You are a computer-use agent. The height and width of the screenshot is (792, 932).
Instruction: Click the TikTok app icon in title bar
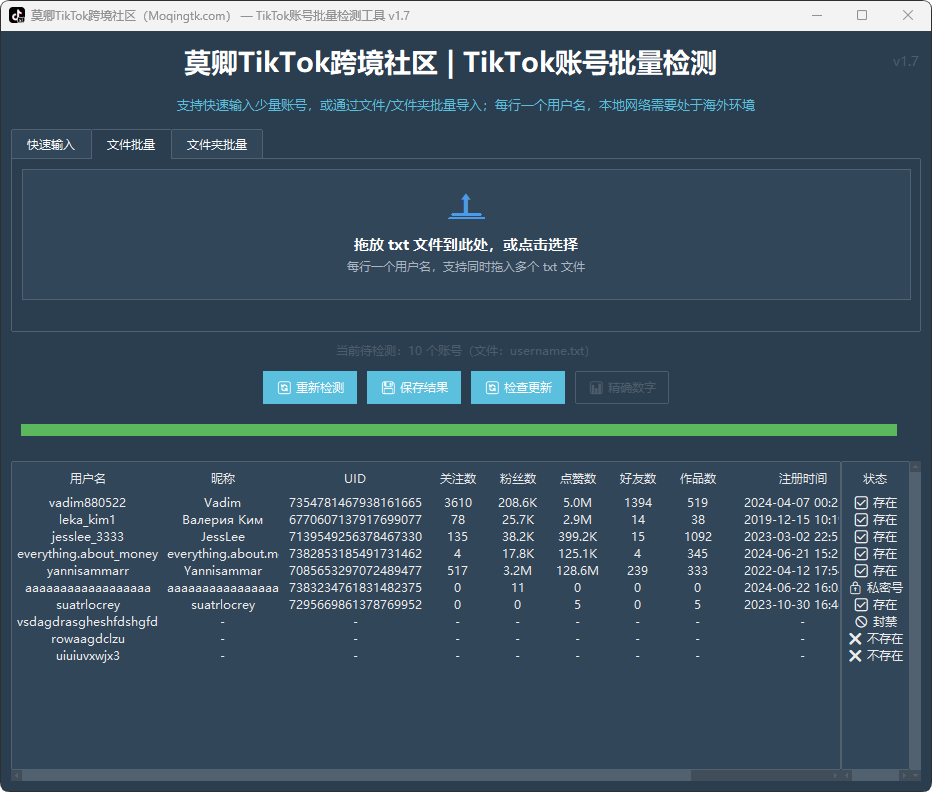[17, 15]
